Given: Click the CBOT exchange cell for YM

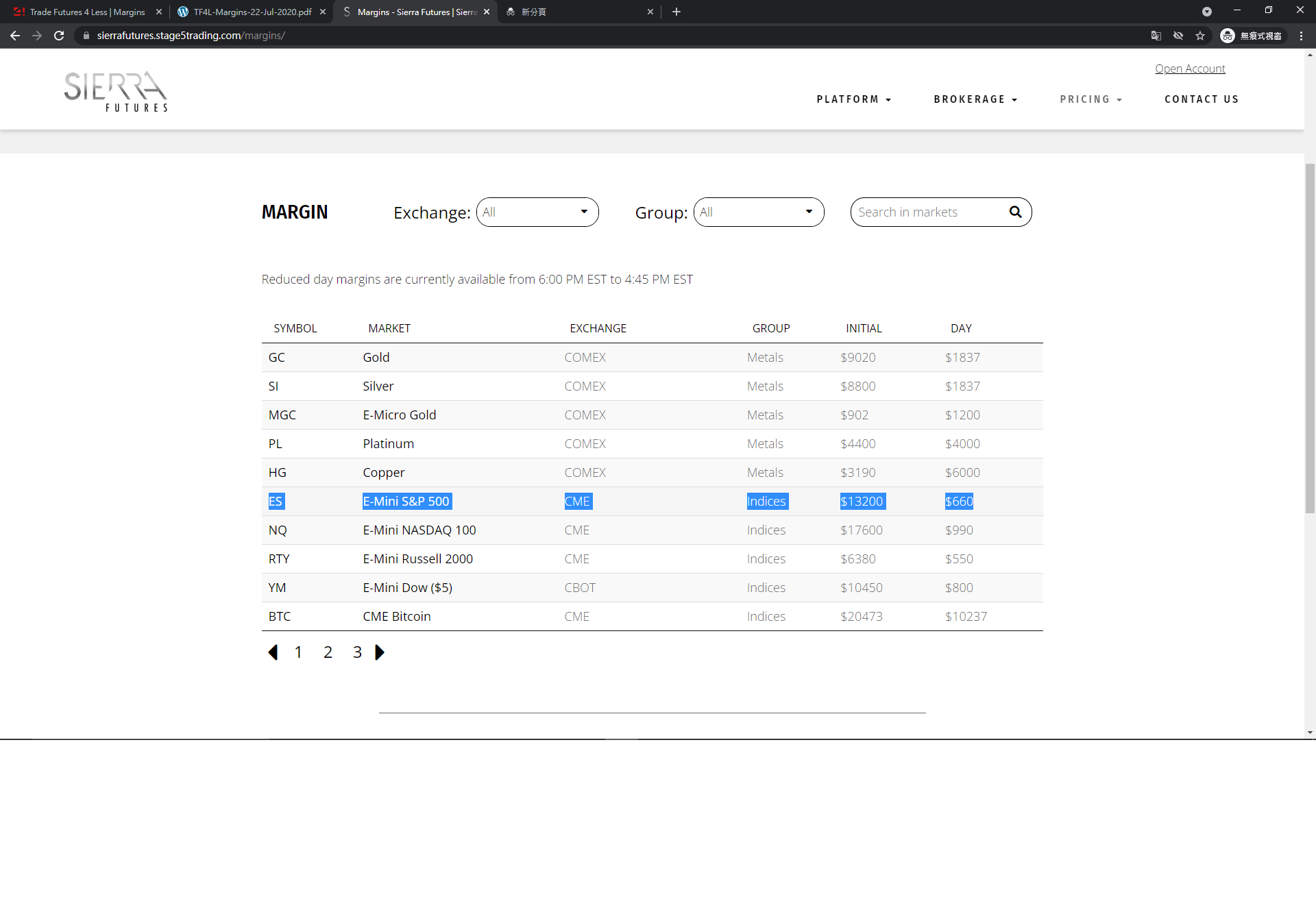Looking at the screenshot, I should click(580, 588).
